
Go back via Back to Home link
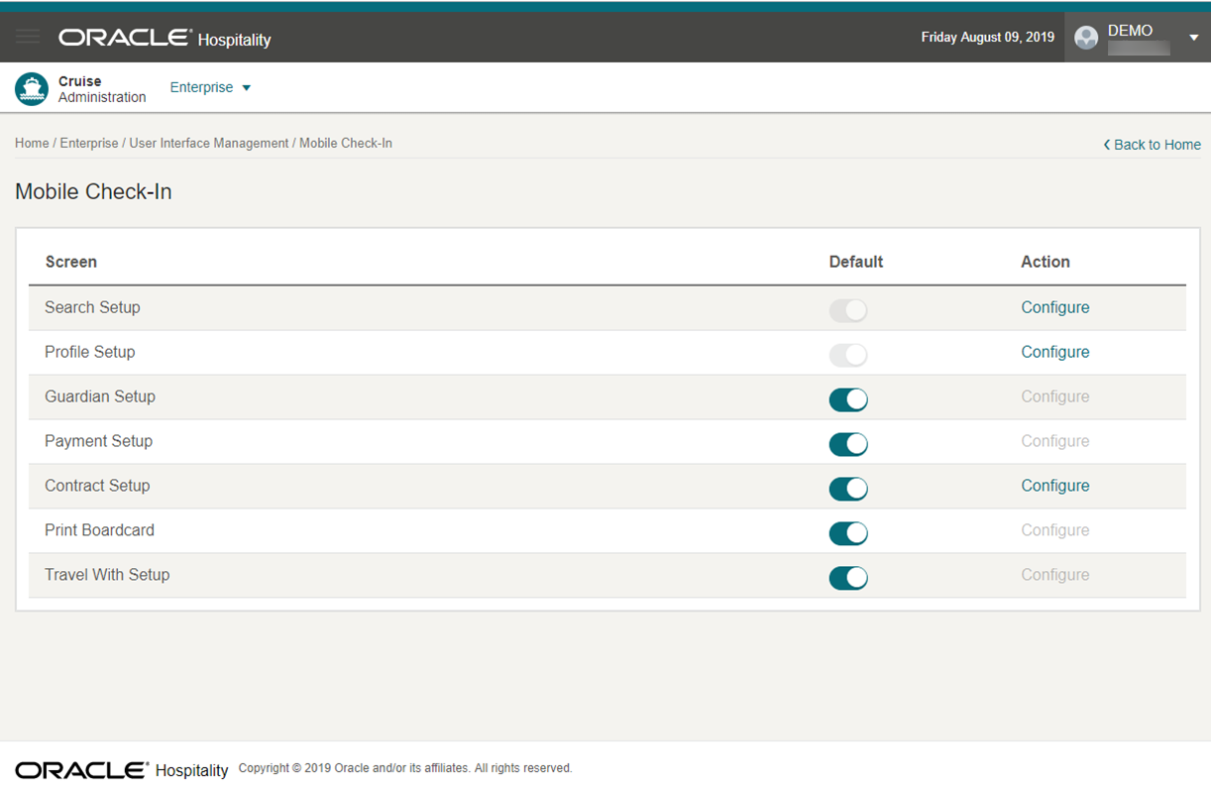(x=1152, y=145)
